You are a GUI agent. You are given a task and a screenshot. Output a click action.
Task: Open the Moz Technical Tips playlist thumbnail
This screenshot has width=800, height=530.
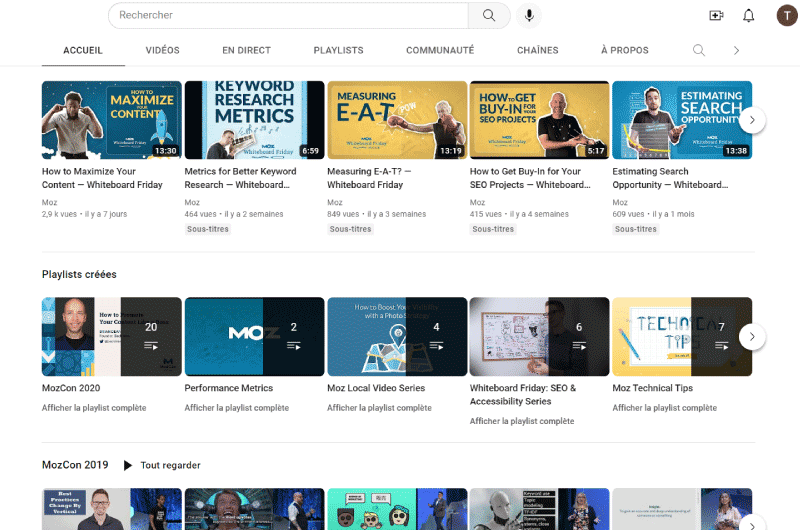coord(682,337)
